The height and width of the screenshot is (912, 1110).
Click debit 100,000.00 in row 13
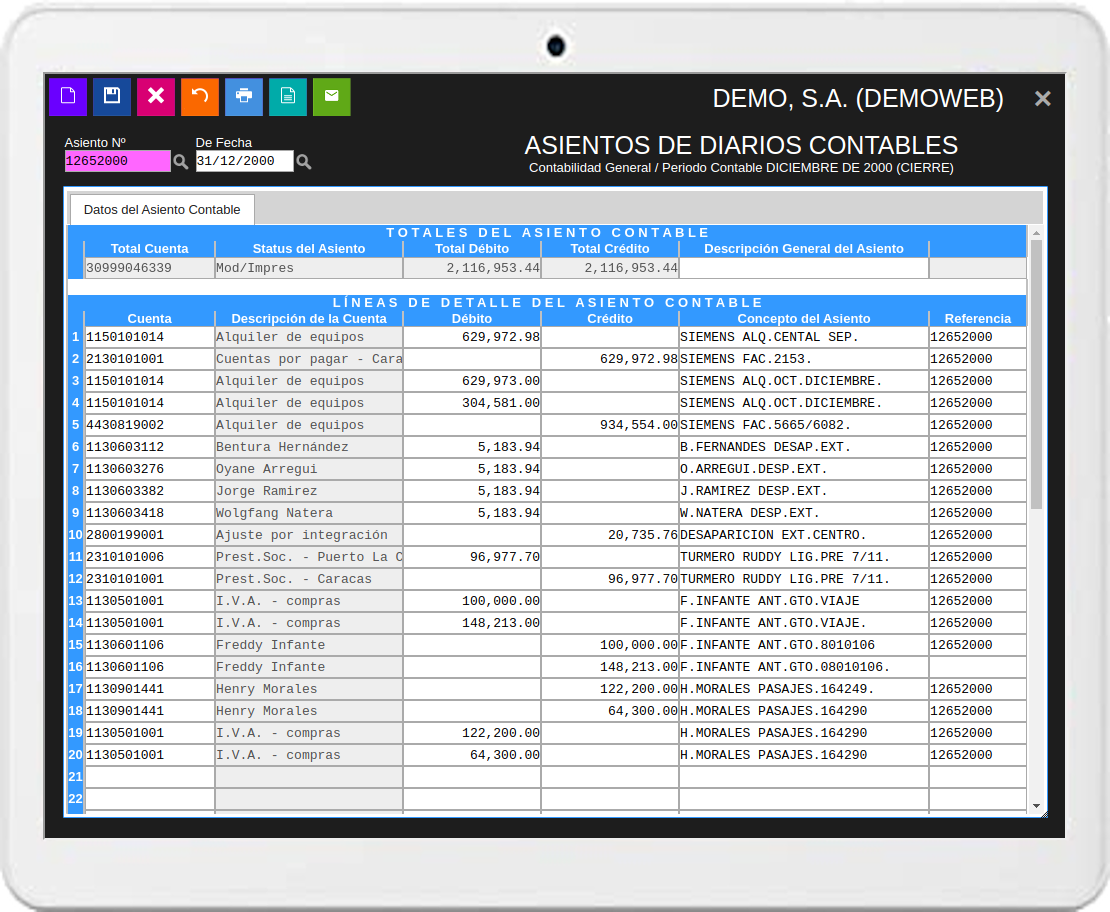point(472,600)
